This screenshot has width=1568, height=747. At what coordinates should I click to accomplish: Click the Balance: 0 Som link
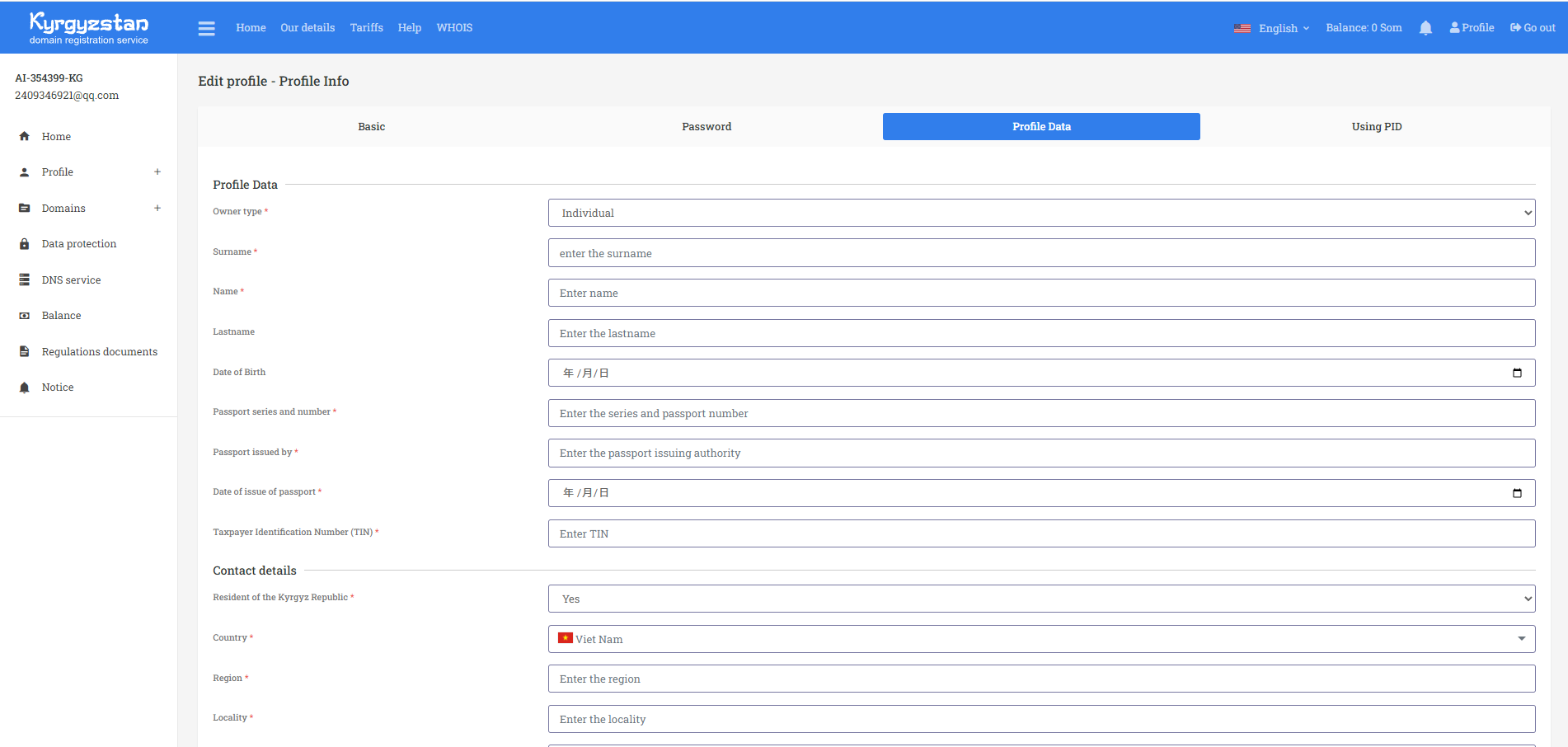tap(1364, 28)
